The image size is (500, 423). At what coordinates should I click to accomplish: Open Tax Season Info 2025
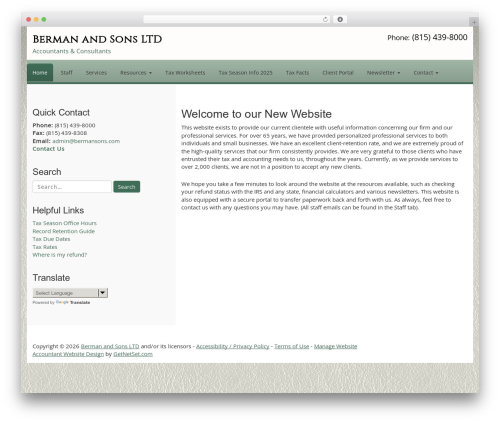point(246,73)
